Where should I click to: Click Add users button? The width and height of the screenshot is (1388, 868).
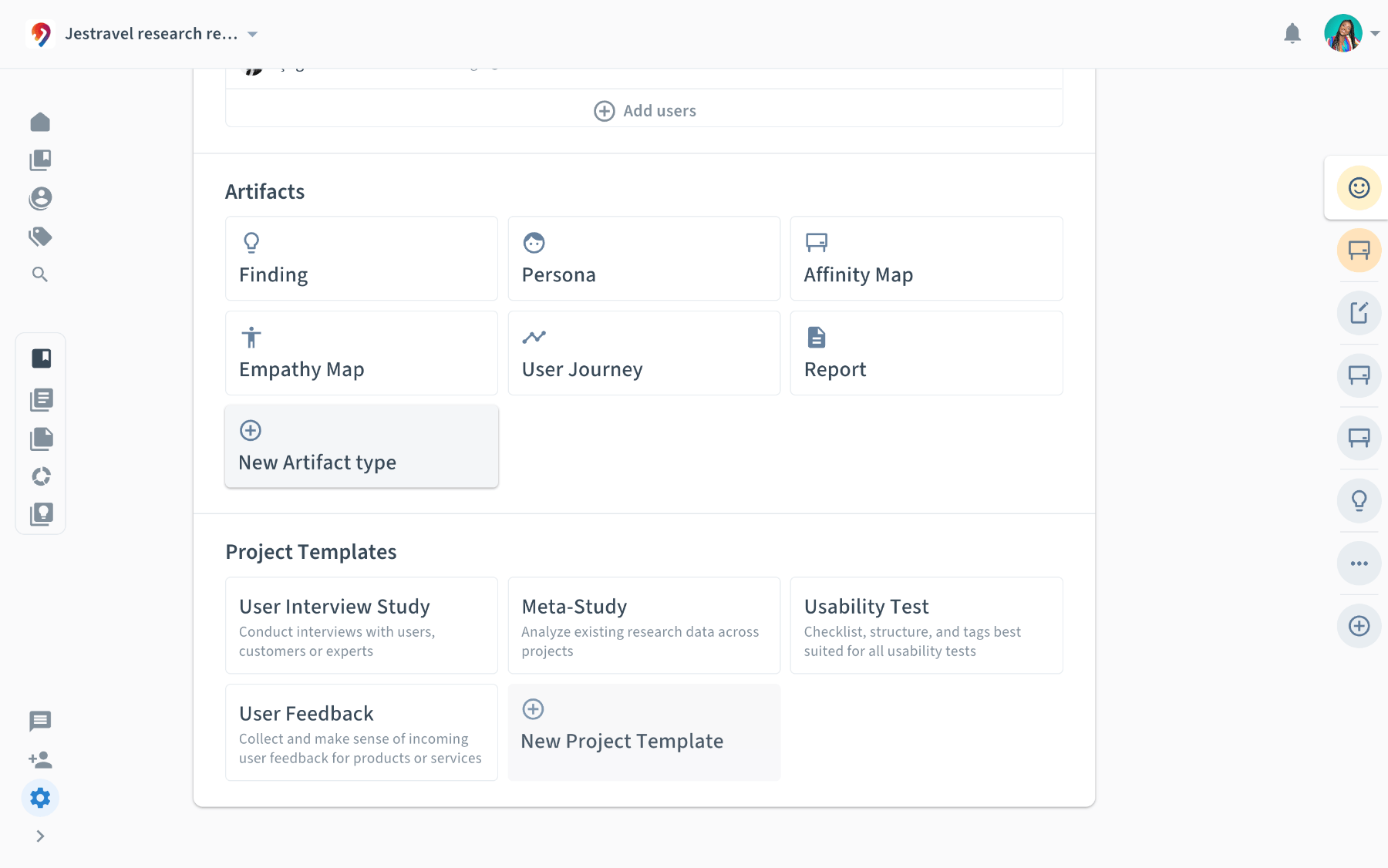(645, 111)
